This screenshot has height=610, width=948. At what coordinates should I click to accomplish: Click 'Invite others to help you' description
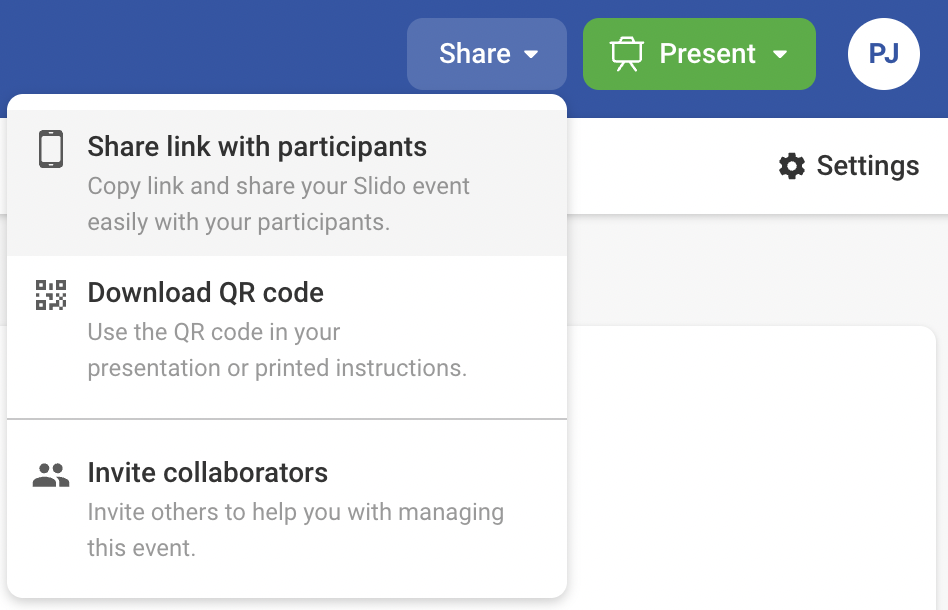(x=295, y=513)
